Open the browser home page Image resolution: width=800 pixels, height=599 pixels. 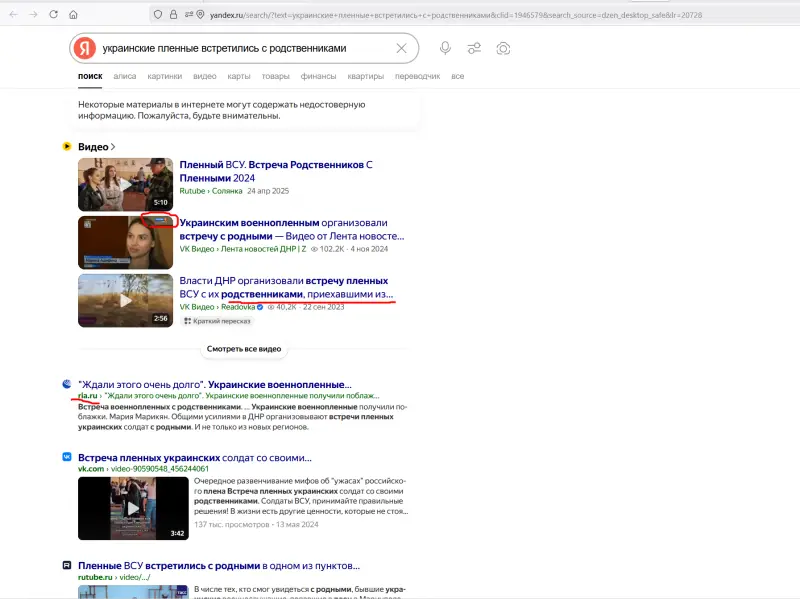(73, 15)
